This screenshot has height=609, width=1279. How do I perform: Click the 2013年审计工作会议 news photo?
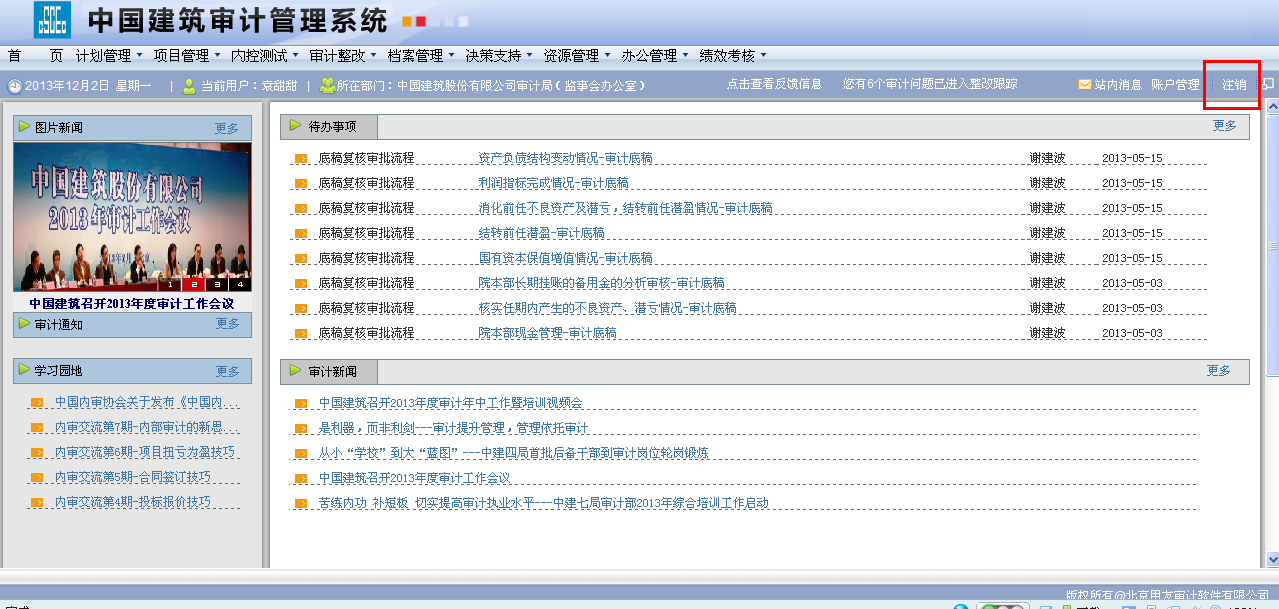[x=132, y=216]
